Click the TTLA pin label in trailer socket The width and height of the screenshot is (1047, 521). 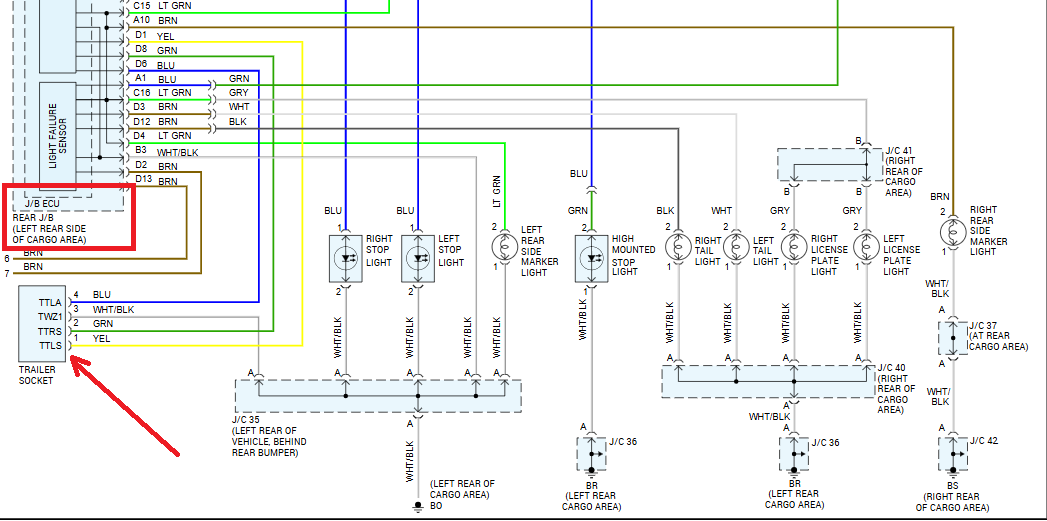click(x=50, y=302)
